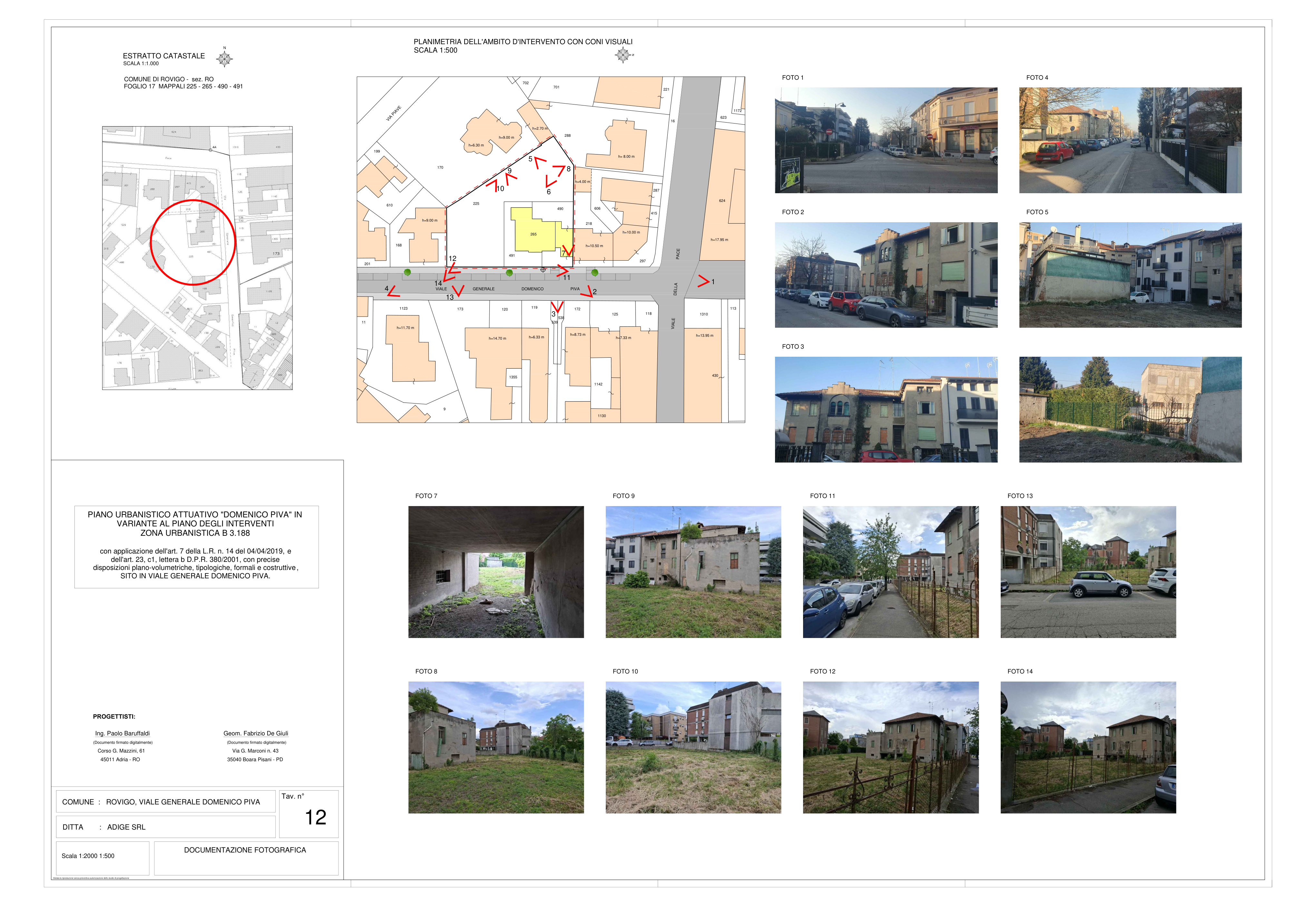Click the COMUNE: ROVIGO field
This screenshot has width=1316, height=907.
point(166,802)
